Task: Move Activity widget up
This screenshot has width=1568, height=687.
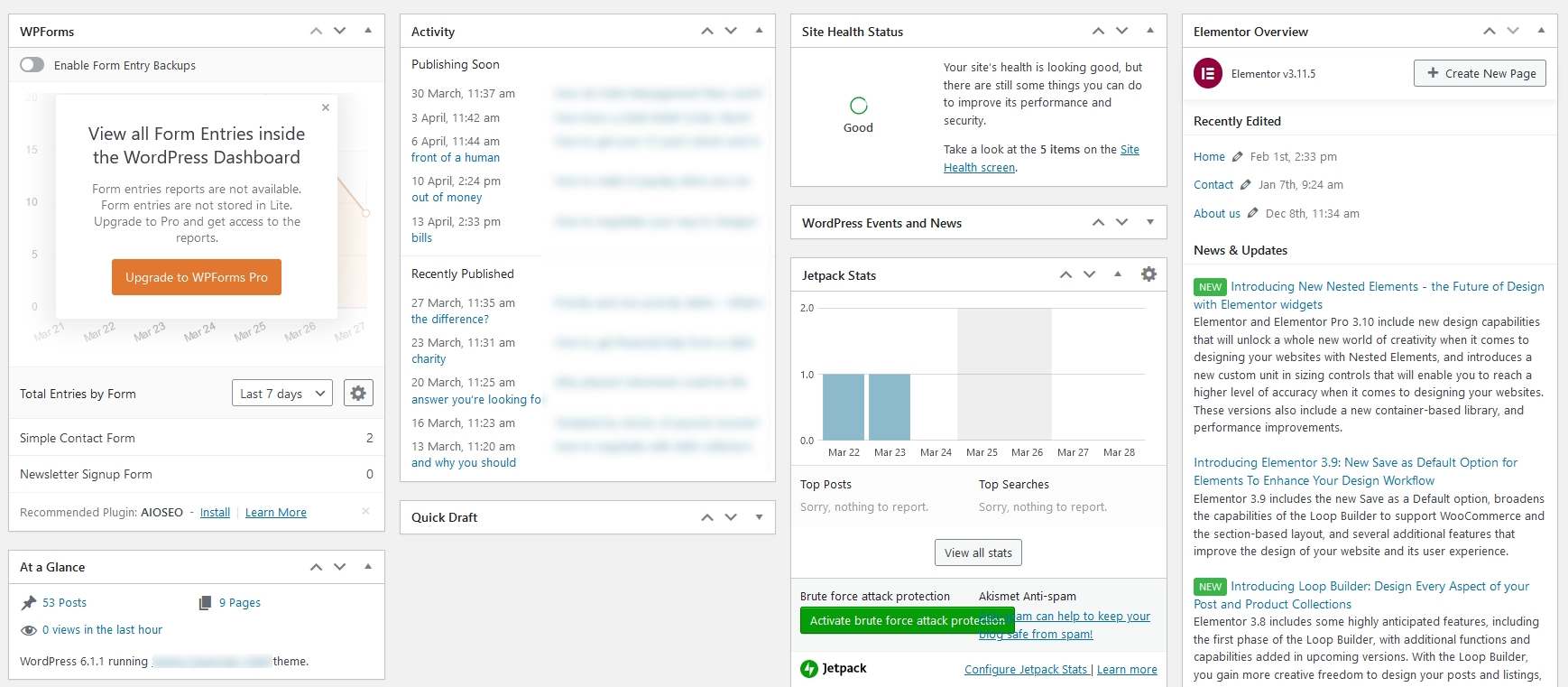Action: pyautogui.click(x=707, y=31)
